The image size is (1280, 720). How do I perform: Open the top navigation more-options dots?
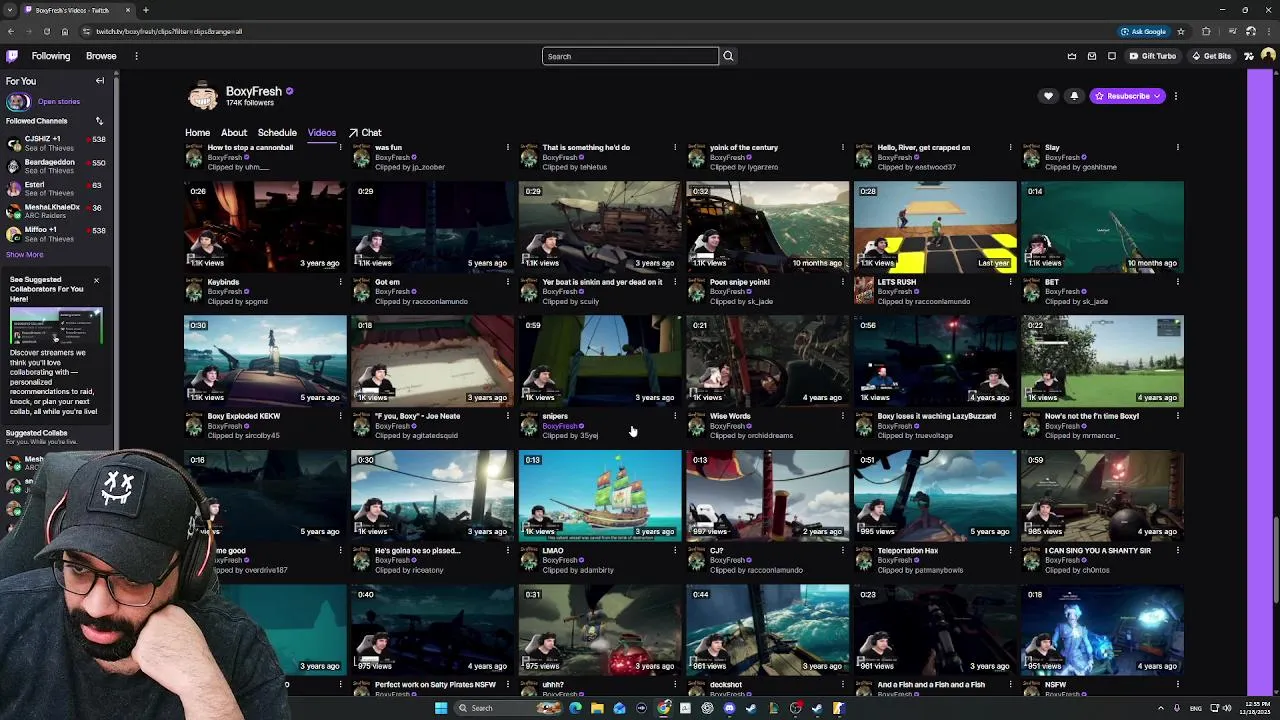pyautogui.click(x=136, y=56)
